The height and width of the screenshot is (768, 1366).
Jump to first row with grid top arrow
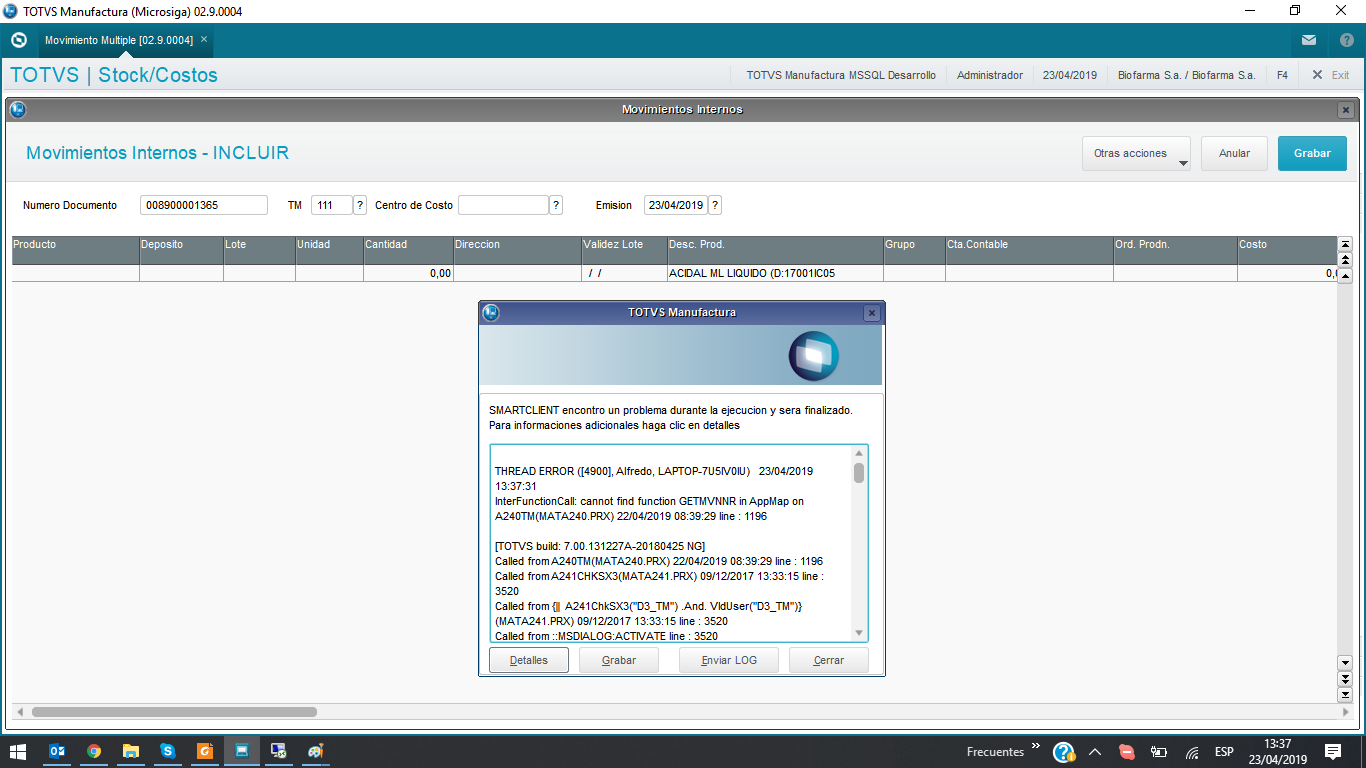click(1345, 244)
